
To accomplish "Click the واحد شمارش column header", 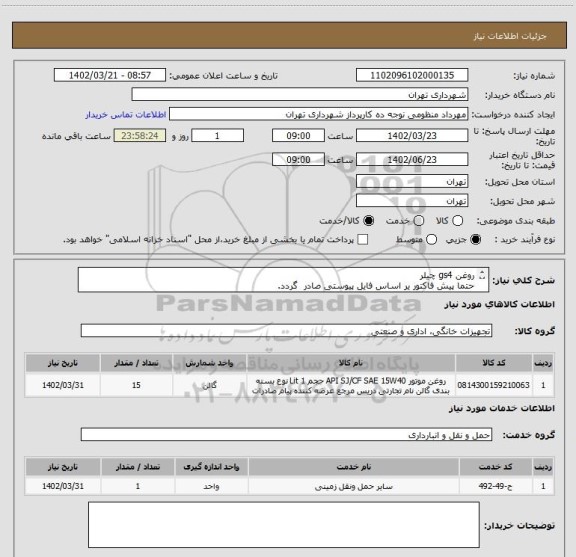I will point(209,363).
